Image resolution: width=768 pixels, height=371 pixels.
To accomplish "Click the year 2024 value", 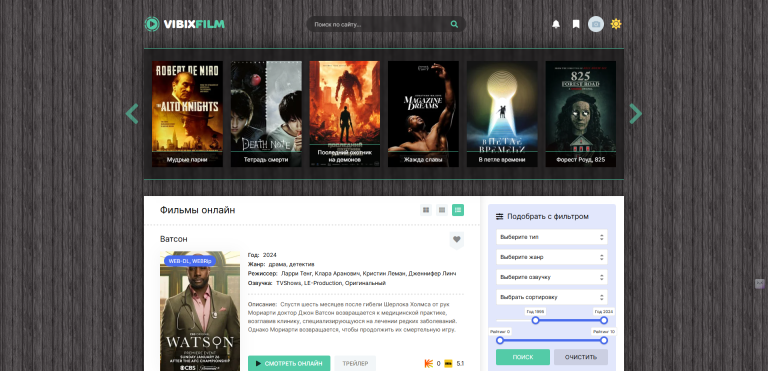I will [x=269, y=255].
